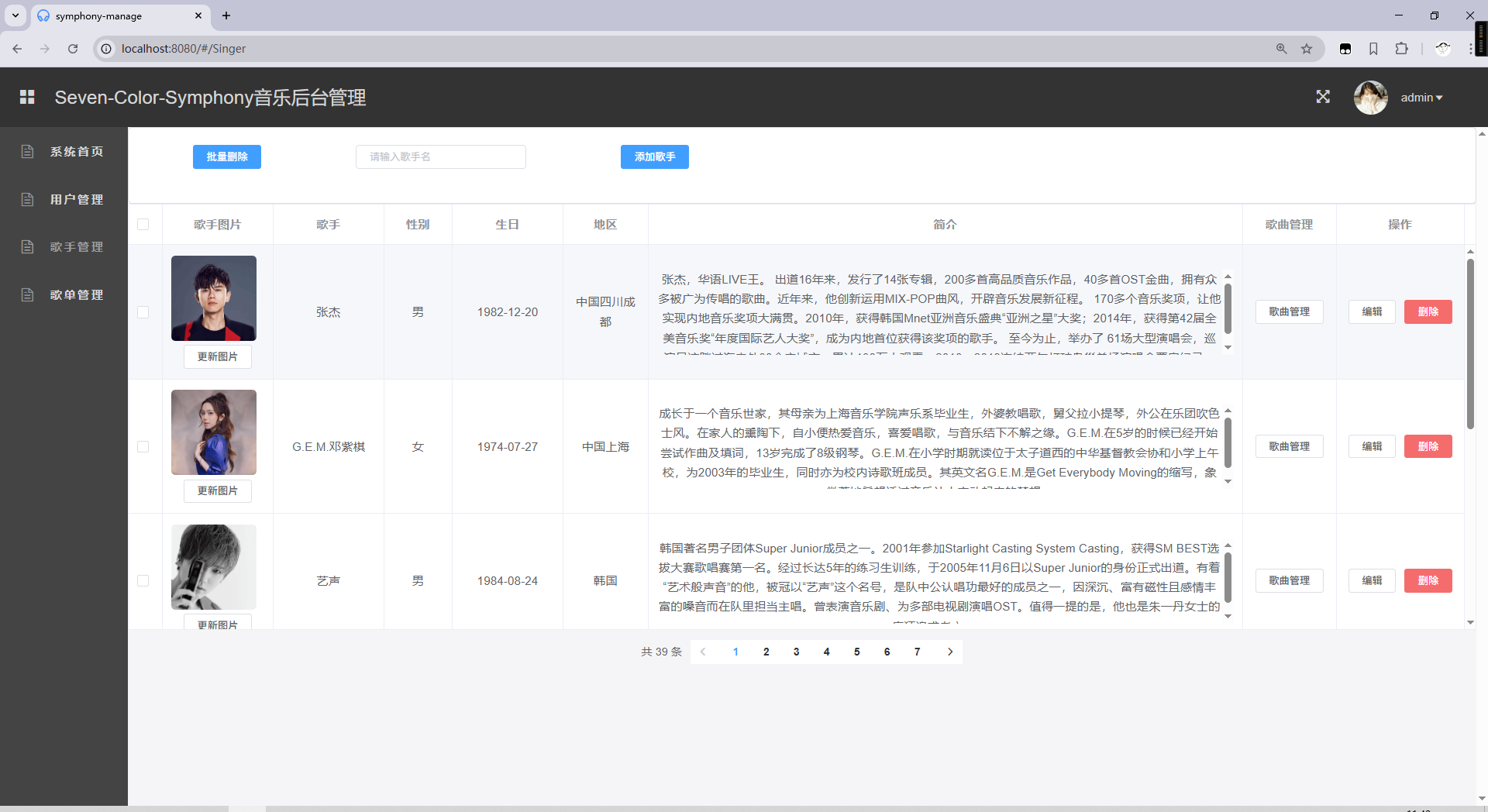Click 更新图片 under G.E.M.邓紫棋's photo
This screenshot has height=812, width=1488.
click(x=218, y=490)
